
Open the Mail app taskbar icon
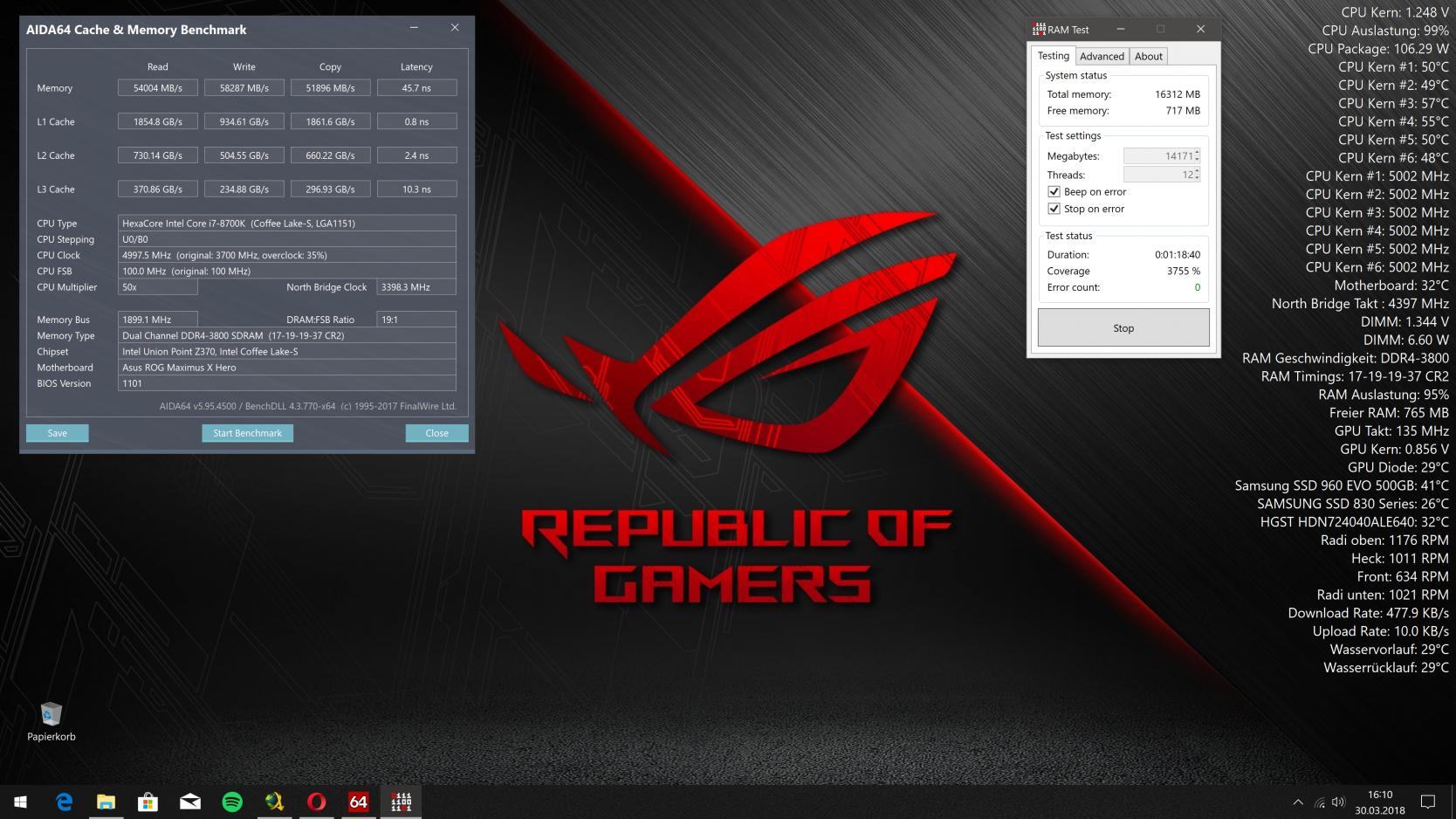coord(189,802)
